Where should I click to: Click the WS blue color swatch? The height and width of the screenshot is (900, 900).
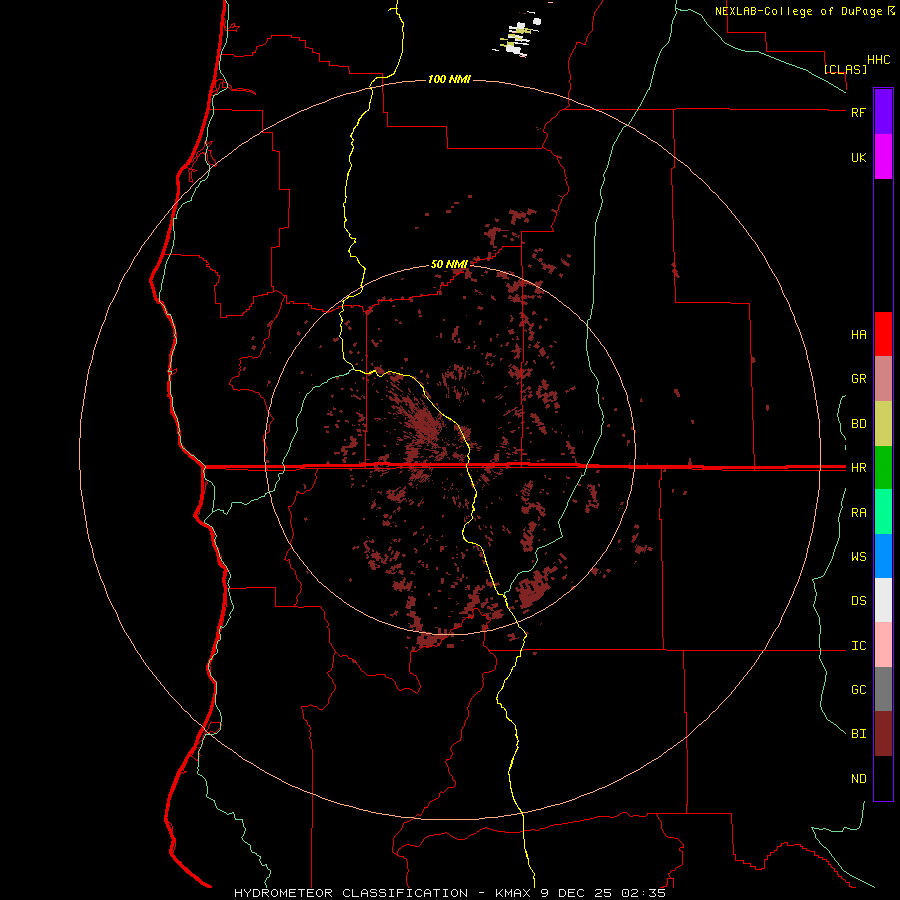[883, 556]
